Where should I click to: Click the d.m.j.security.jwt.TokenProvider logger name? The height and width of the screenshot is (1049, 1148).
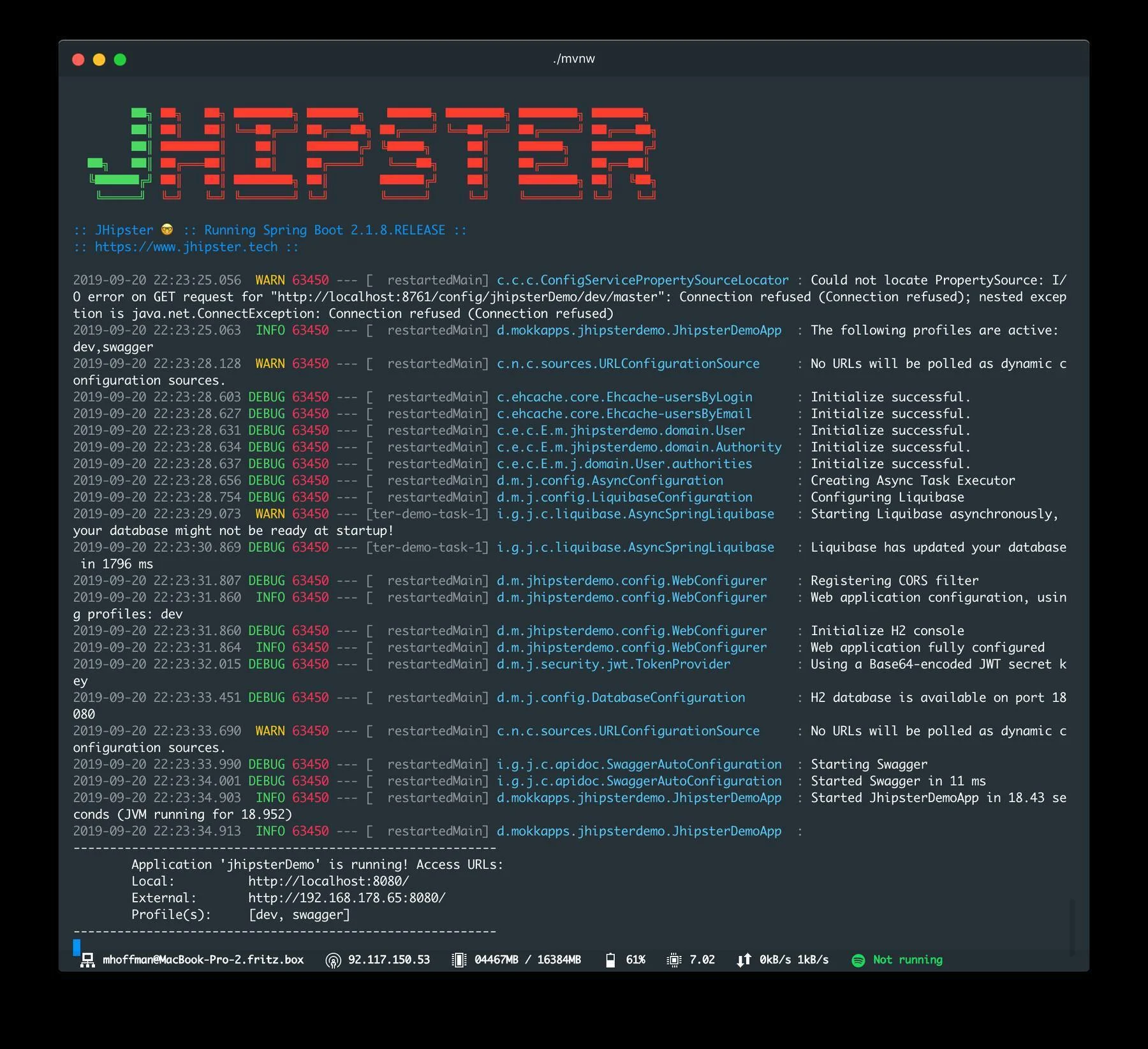pos(614,664)
